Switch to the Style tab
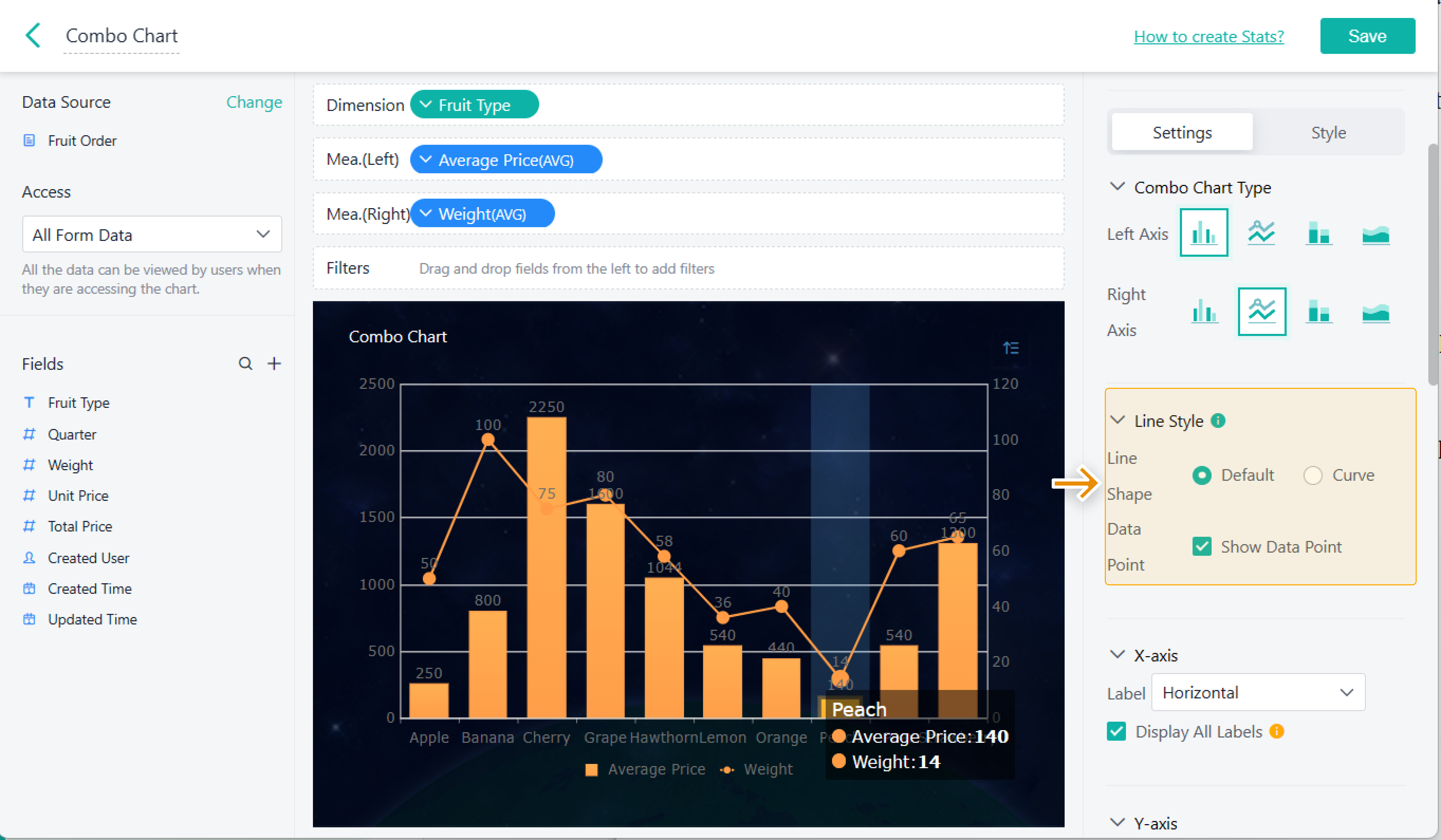Viewport: 1441px width, 840px height. (1328, 133)
